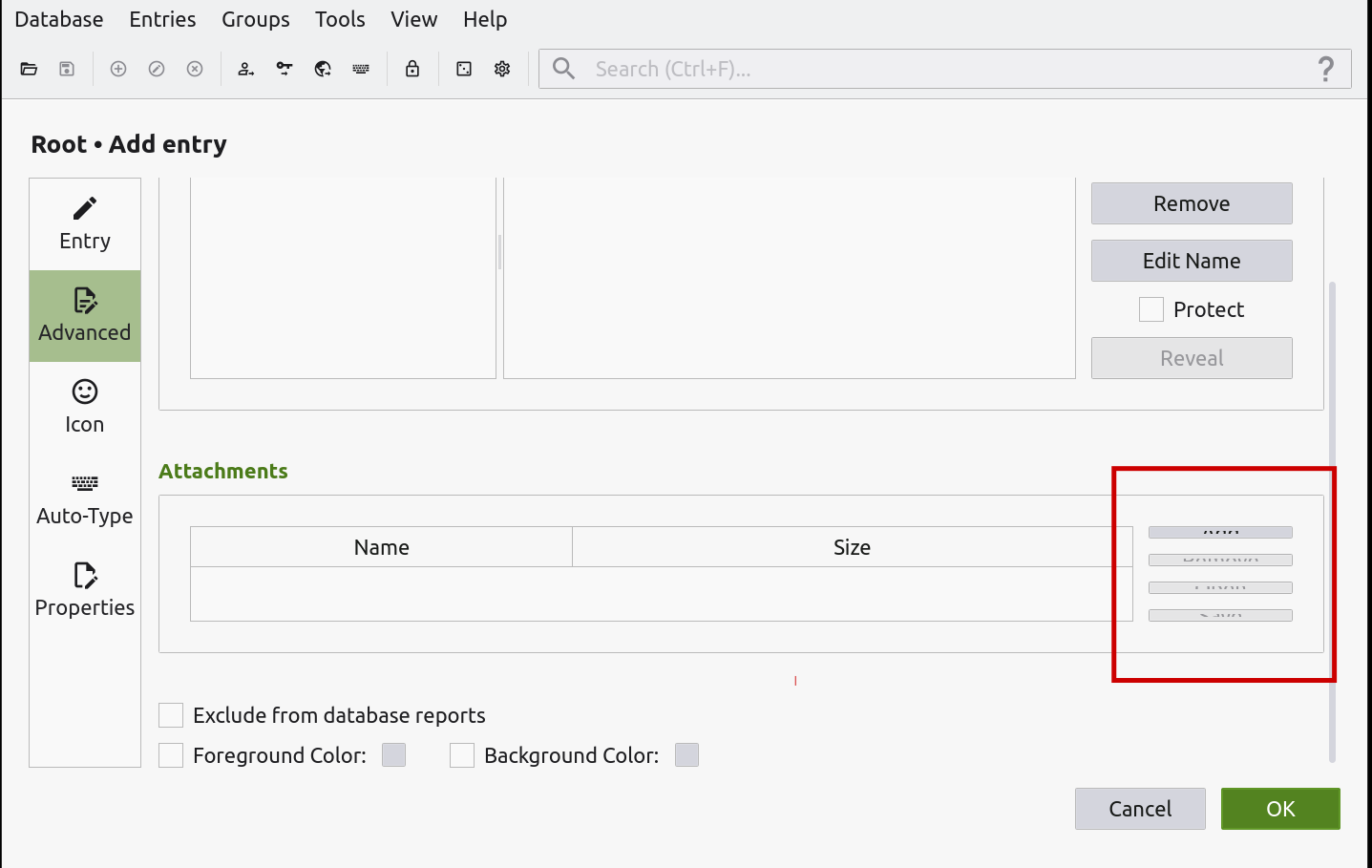1372x868 pixels.
Task: Click the Edit Name button
Action: tap(1191, 260)
